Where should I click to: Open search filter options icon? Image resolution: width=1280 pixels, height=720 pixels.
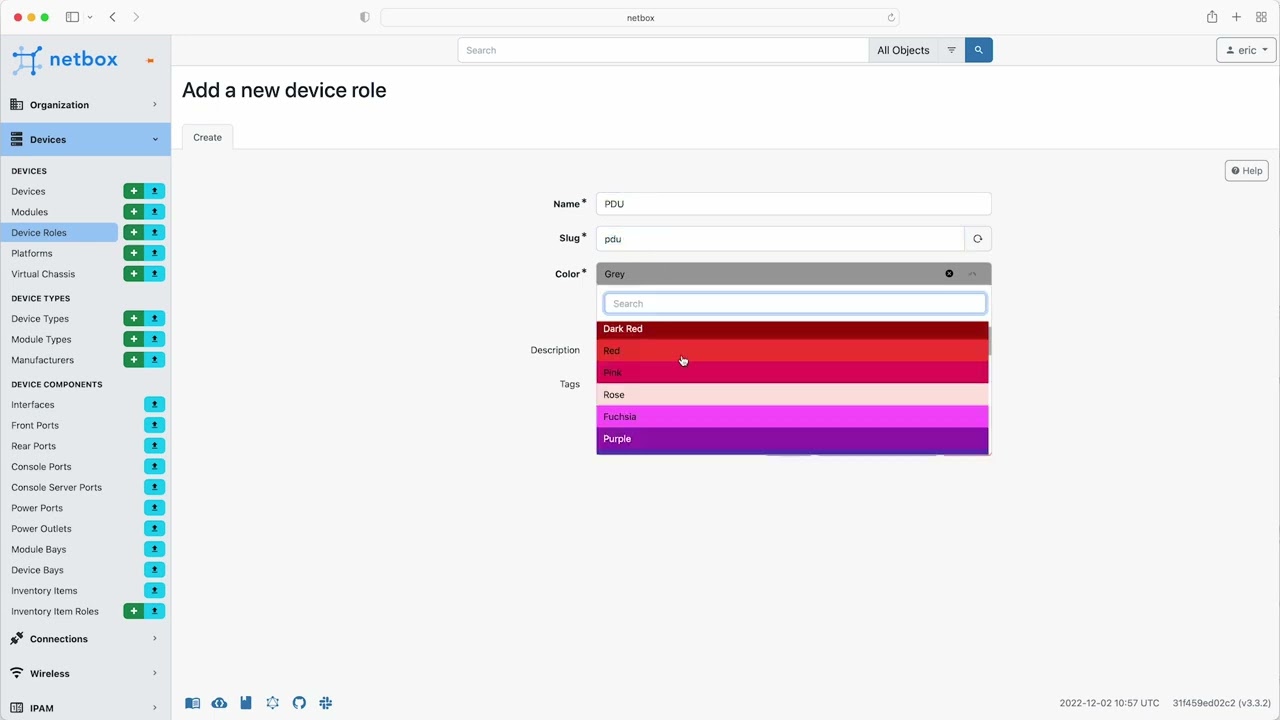click(951, 50)
